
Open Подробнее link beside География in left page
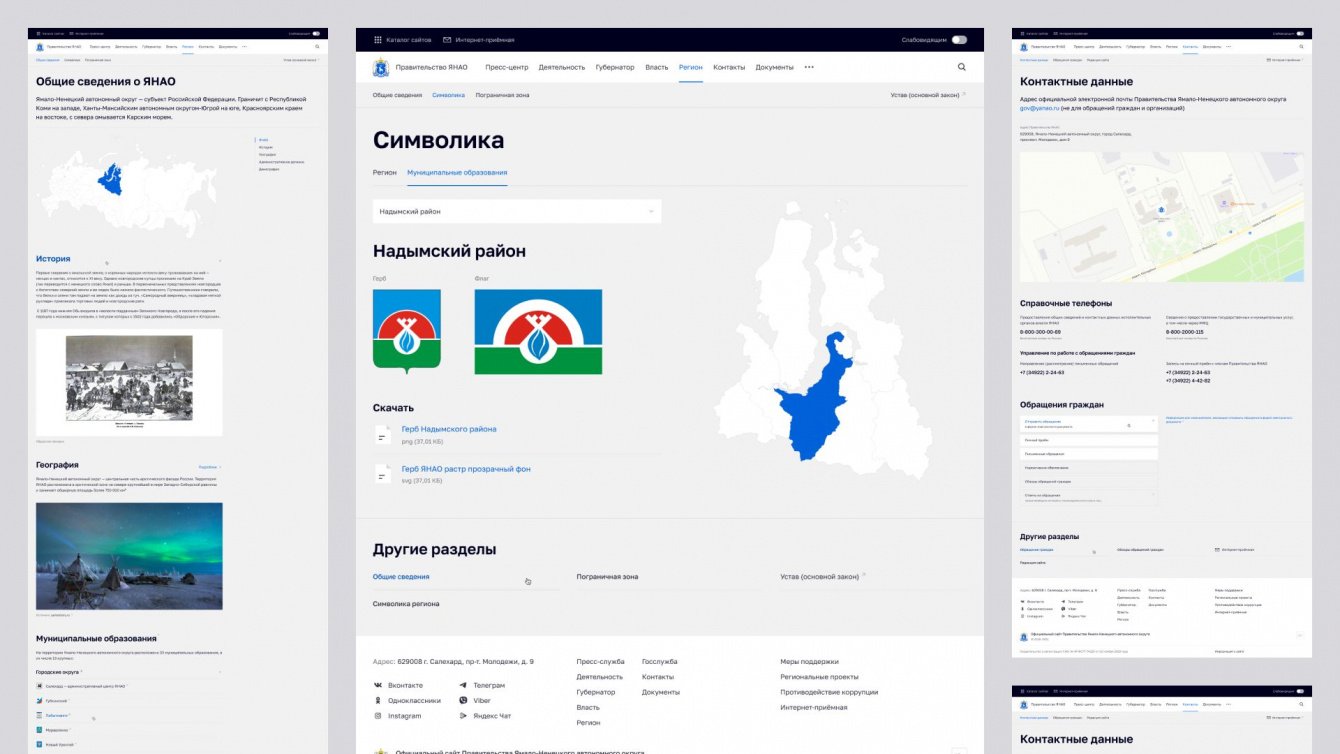tap(208, 467)
